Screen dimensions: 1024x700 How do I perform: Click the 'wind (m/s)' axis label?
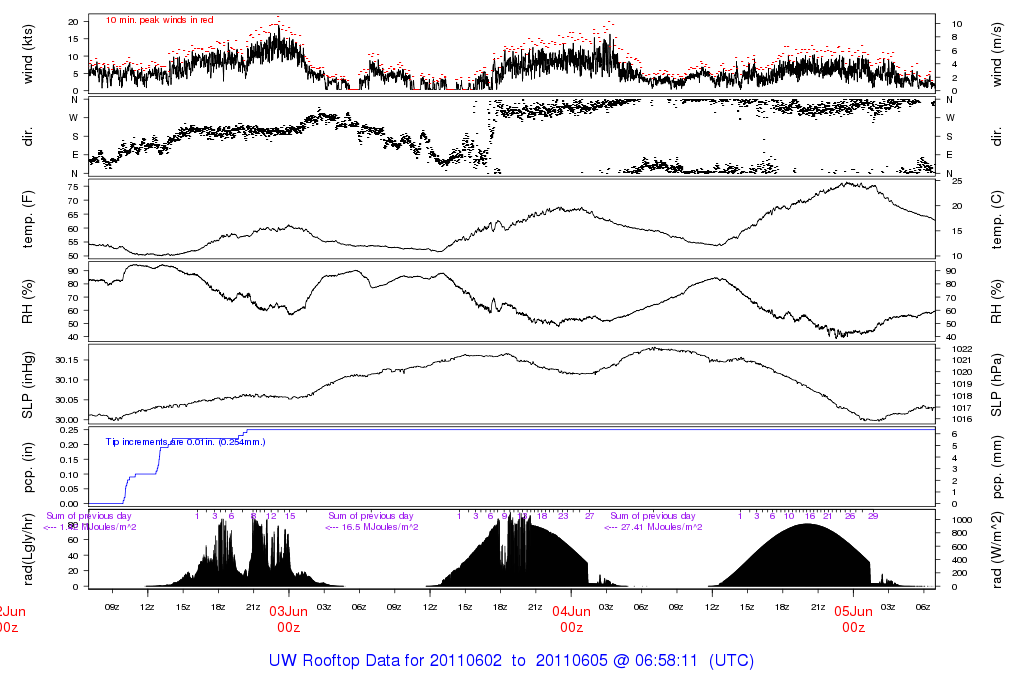tap(997, 54)
